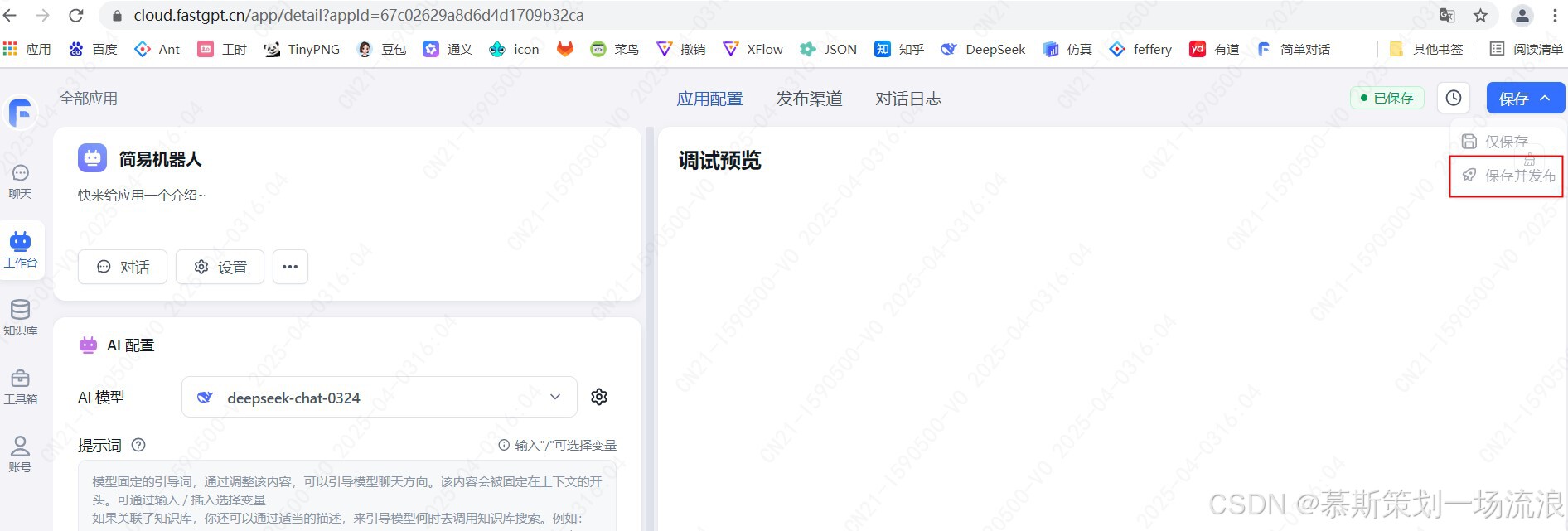The height and width of the screenshot is (531, 1568).
Task: Open the 有道 bookmark
Action: point(1214,49)
